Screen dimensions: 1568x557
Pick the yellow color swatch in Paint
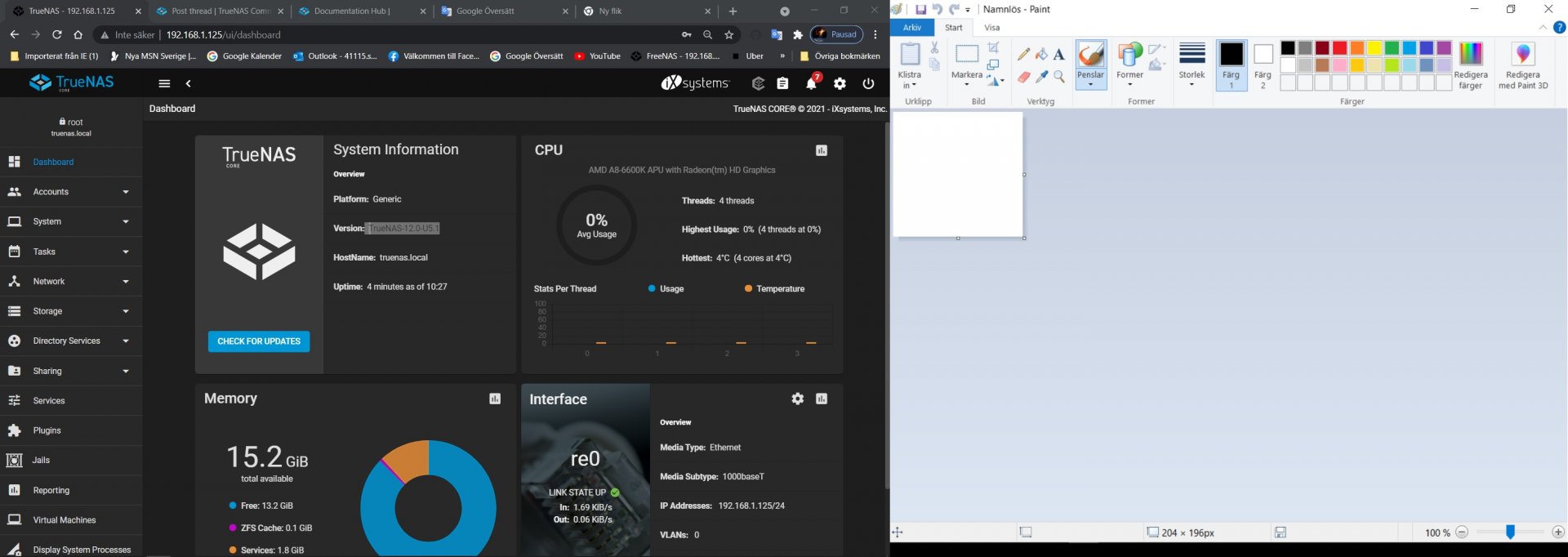click(x=1374, y=48)
